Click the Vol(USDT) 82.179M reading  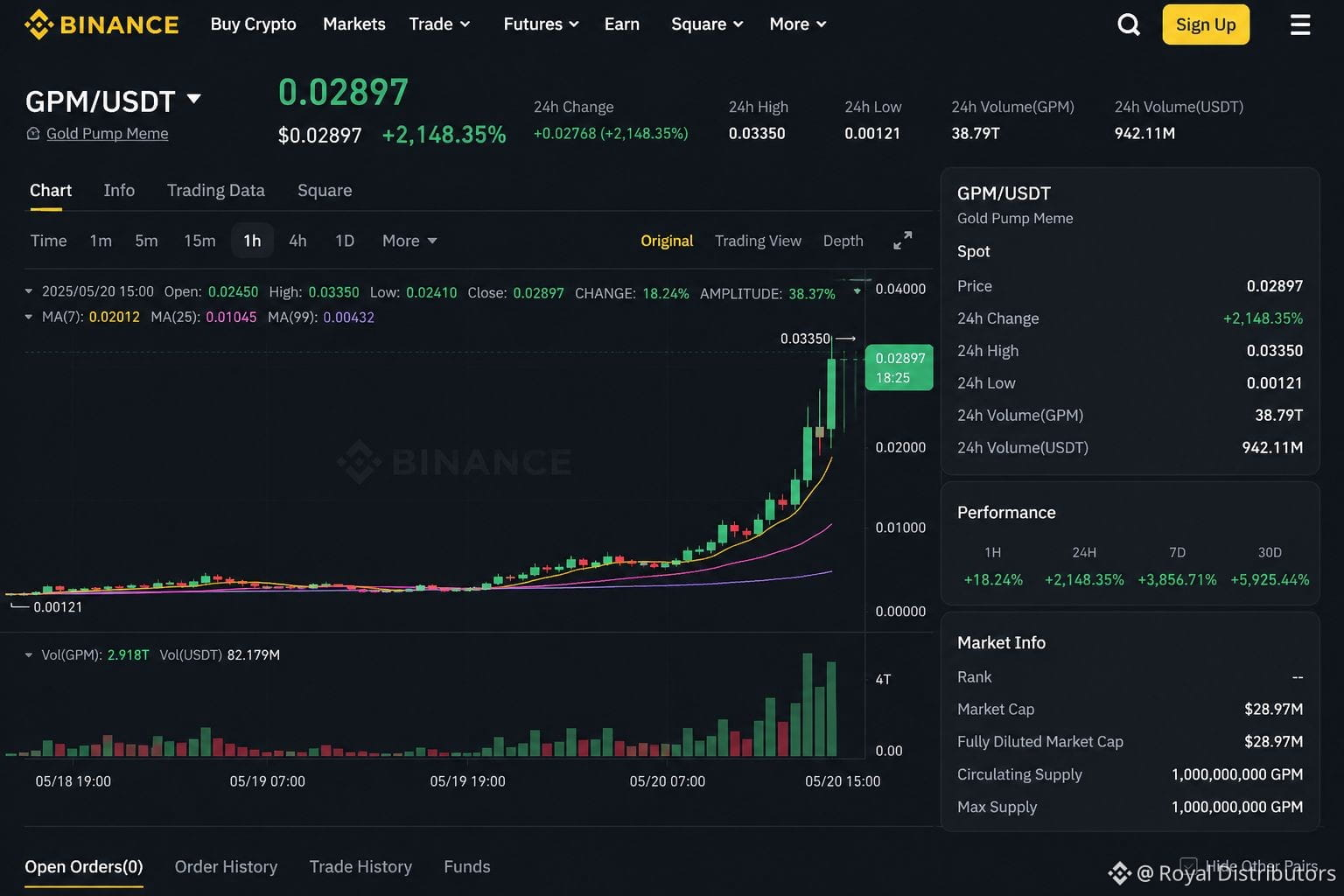[254, 654]
